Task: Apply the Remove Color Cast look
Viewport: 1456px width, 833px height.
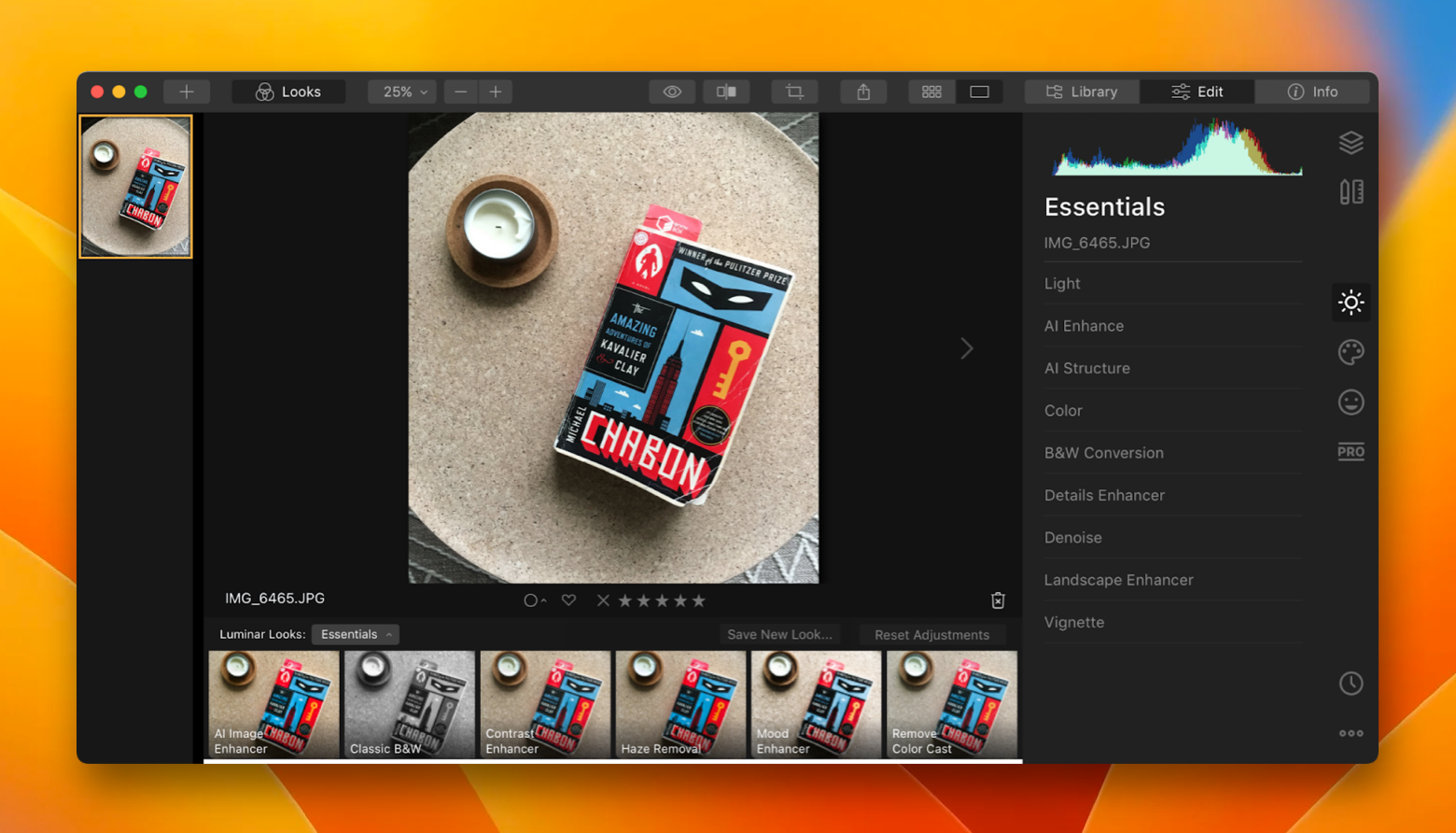Action: (952, 704)
